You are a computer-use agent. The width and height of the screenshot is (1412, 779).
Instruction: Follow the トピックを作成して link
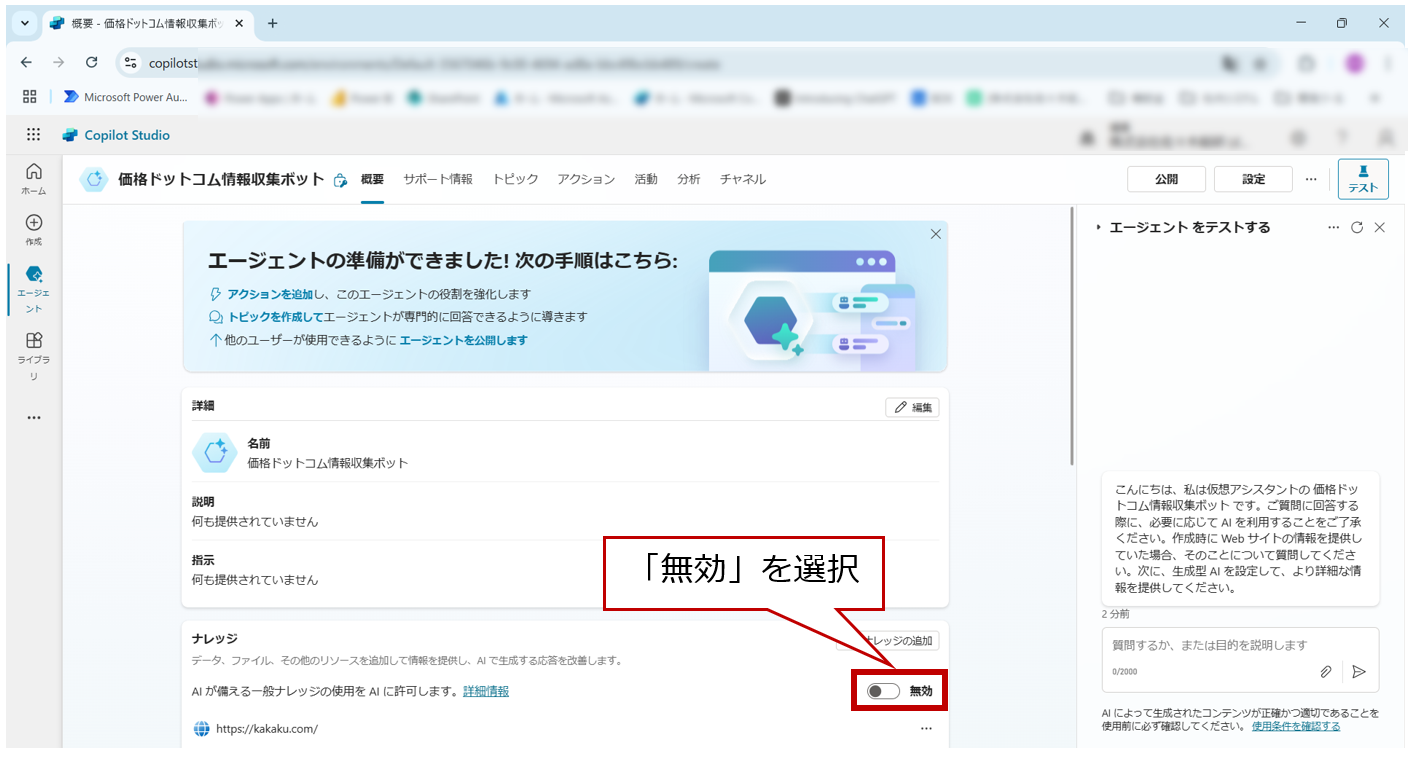276,317
